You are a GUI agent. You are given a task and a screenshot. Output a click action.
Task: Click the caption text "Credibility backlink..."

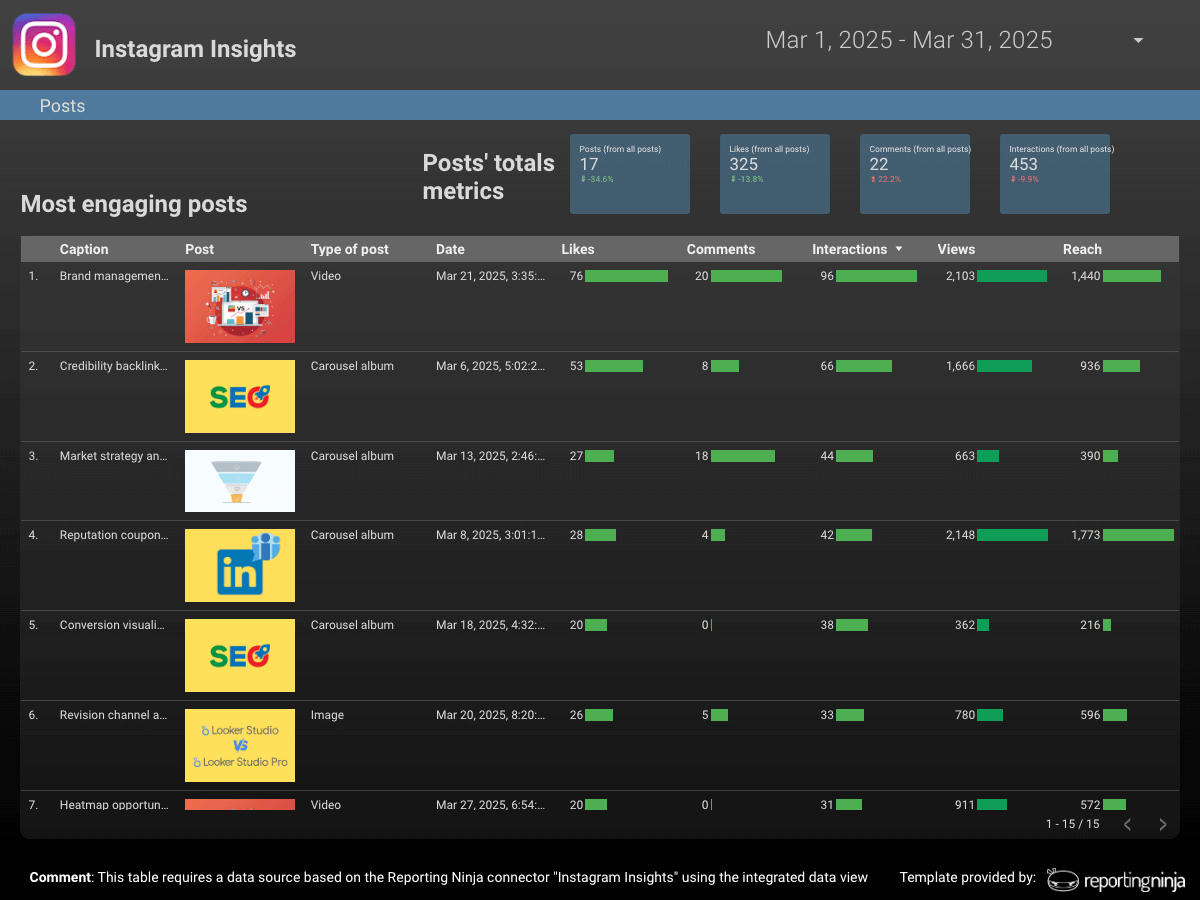coord(114,366)
